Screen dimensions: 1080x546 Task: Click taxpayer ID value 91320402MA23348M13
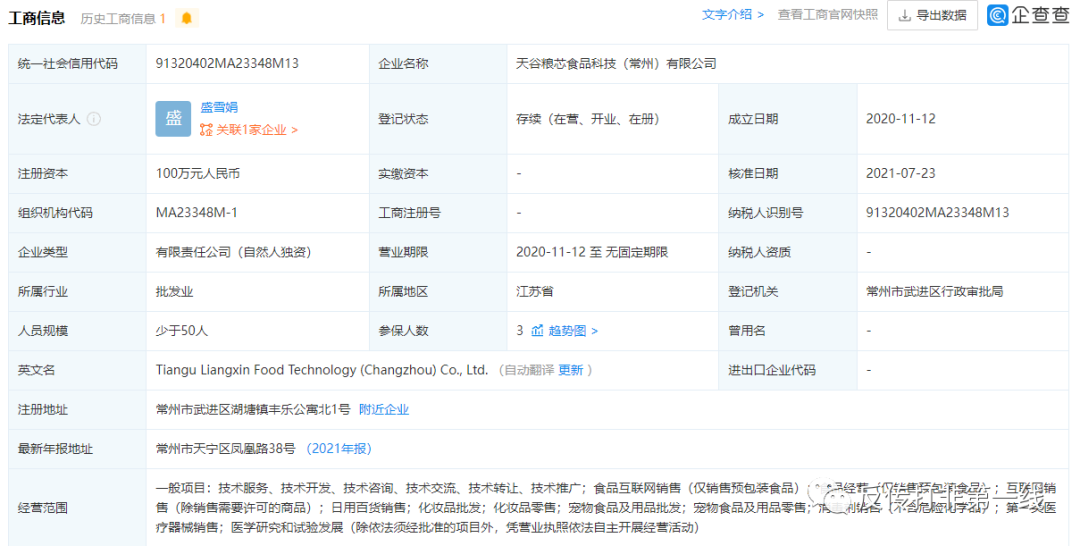[x=937, y=213]
